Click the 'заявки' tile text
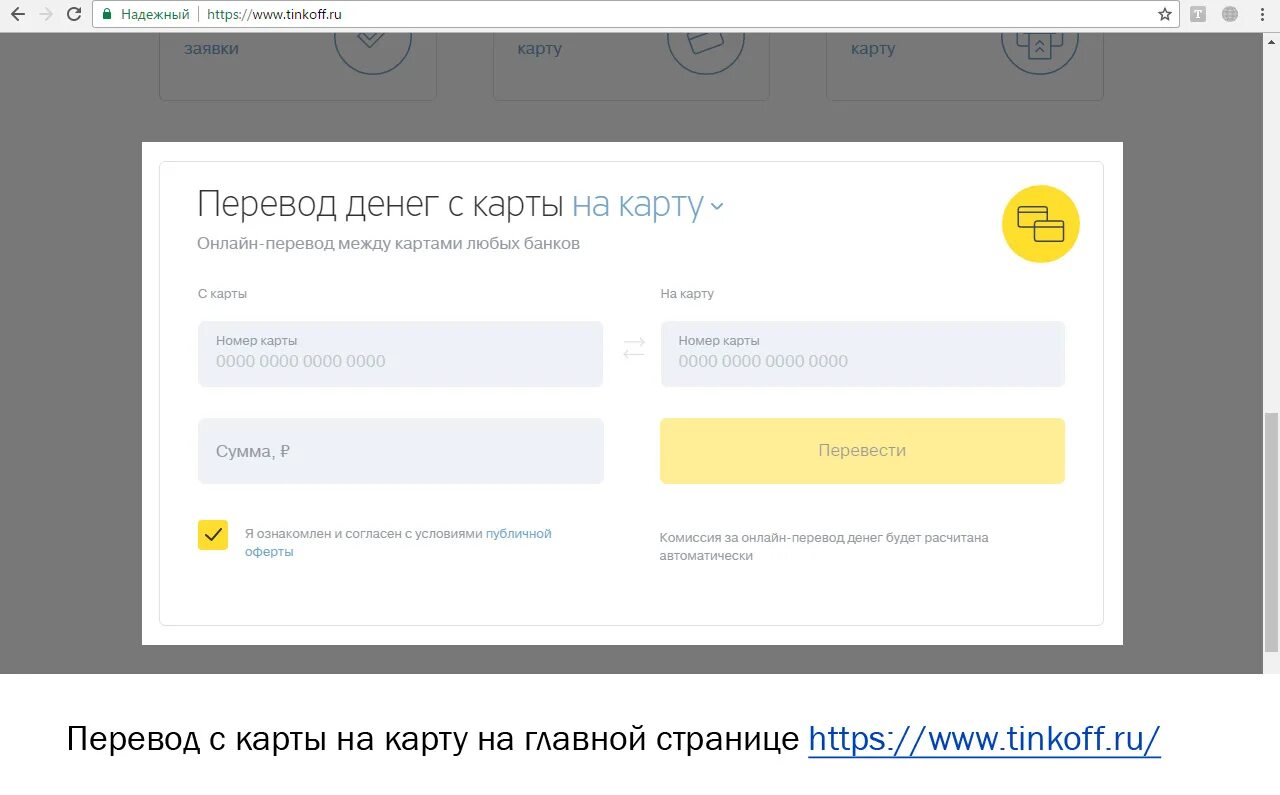The height and width of the screenshot is (795, 1280). point(211,48)
